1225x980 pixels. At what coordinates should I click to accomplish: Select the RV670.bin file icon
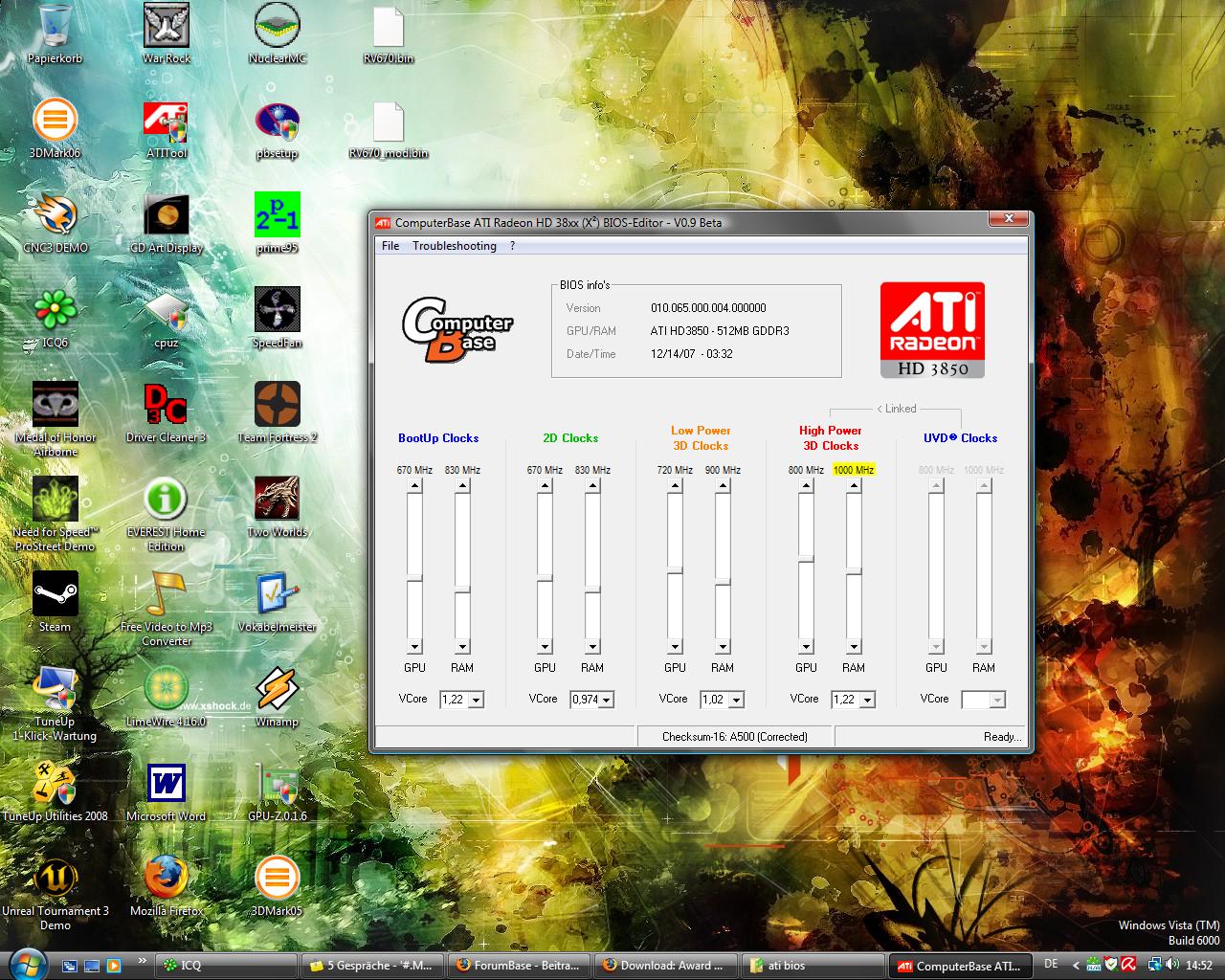click(389, 34)
